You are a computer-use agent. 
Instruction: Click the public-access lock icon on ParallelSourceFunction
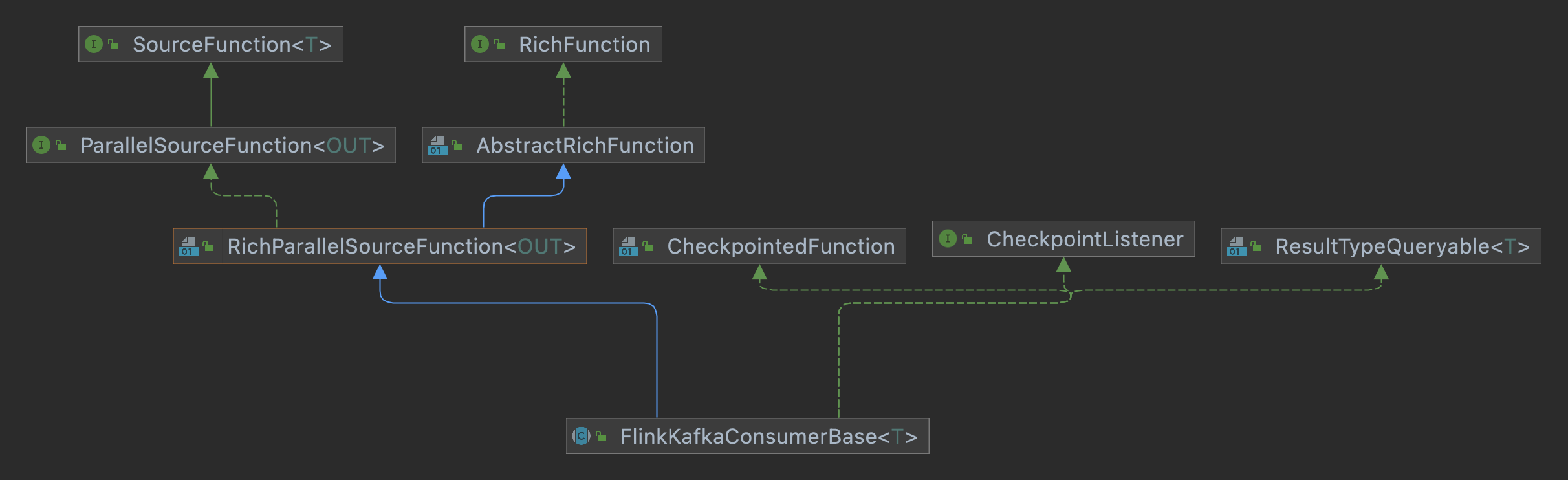click(x=61, y=145)
